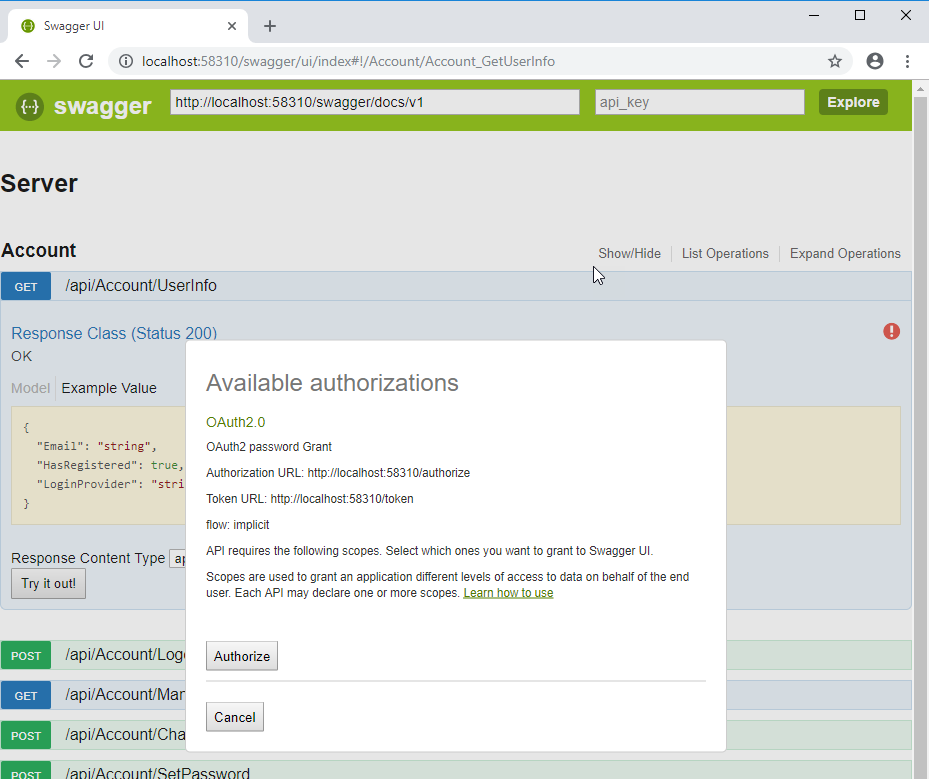Minimize the browser window
Viewport: 929px width, 779px height.
point(814,15)
